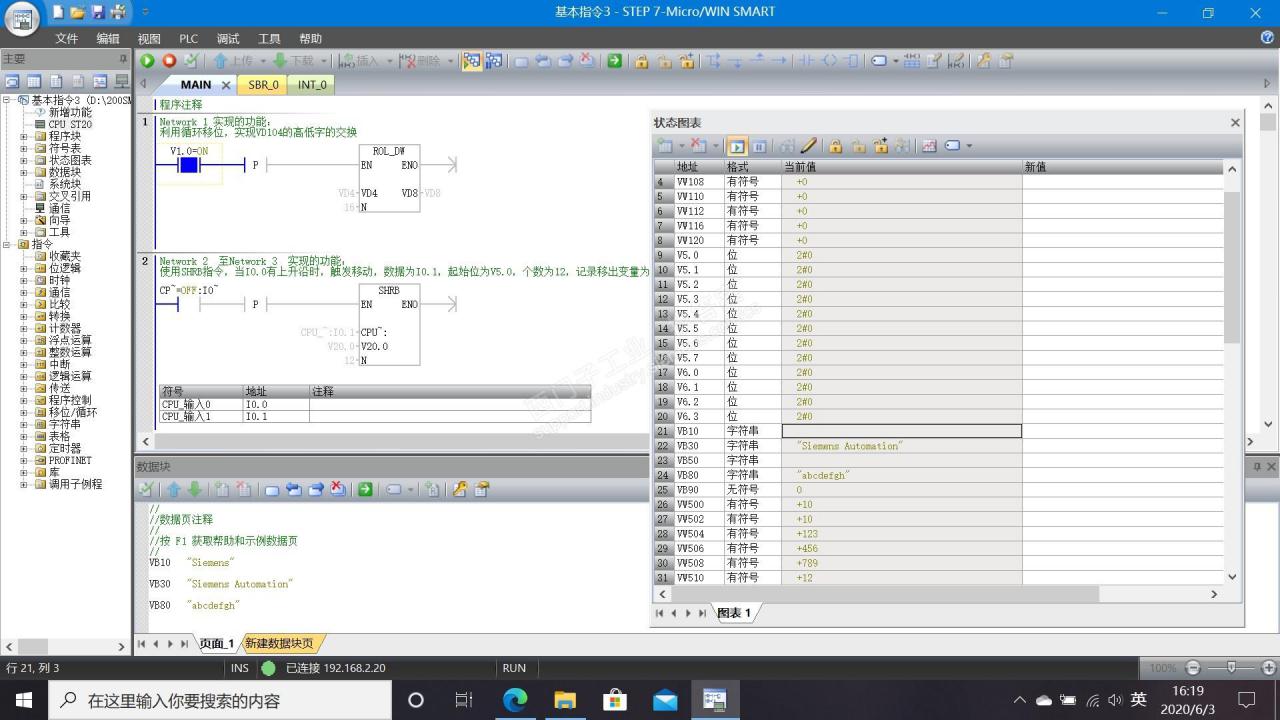Click the red Stop PLC button
This screenshot has height=720, width=1280.
point(169,61)
